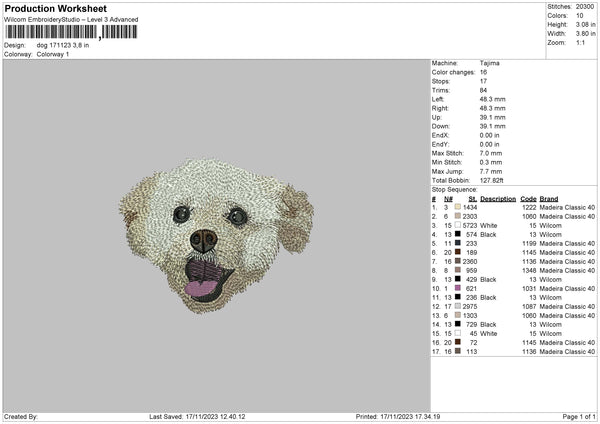Pick the black swatch in stop 4
Image resolution: width=600 pixels, height=424 pixels.
(x=457, y=233)
